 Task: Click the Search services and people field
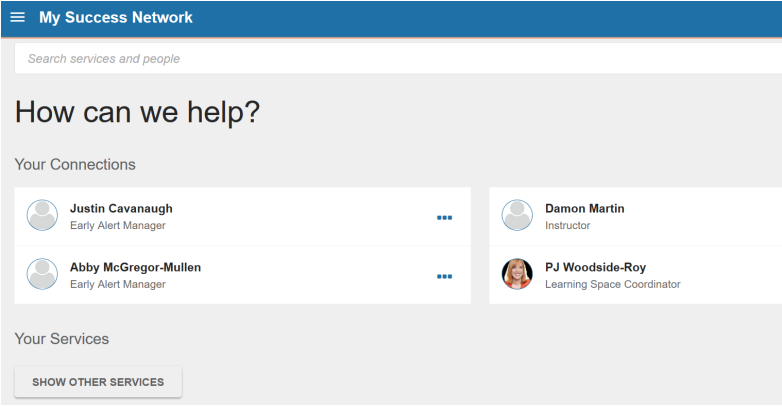coord(398,58)
